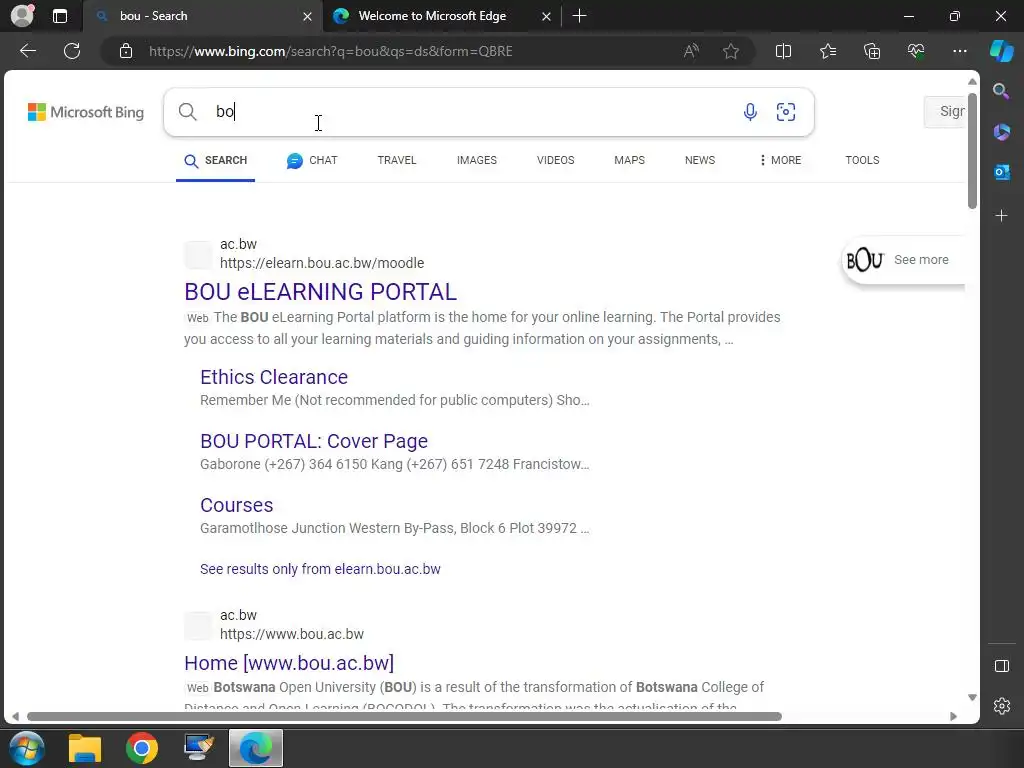The height and width of the screenshot is (768, 1024).
Task: Go back using the back arrow
Action: coord(27,51)
